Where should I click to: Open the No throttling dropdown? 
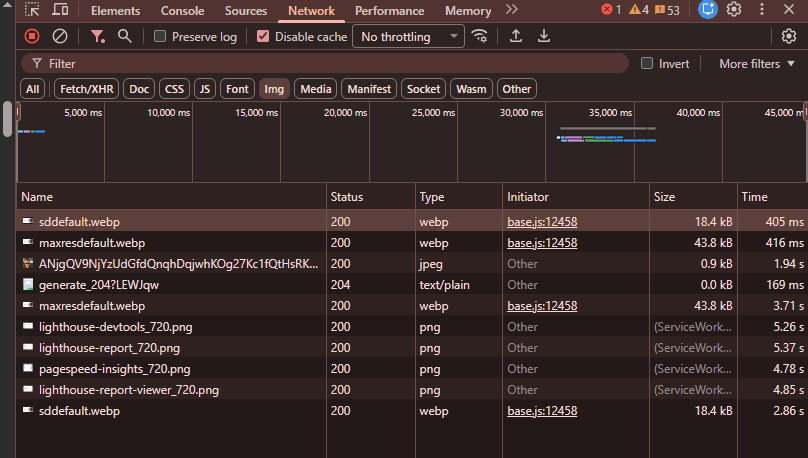pyautogui.click(x=408, y=37)
